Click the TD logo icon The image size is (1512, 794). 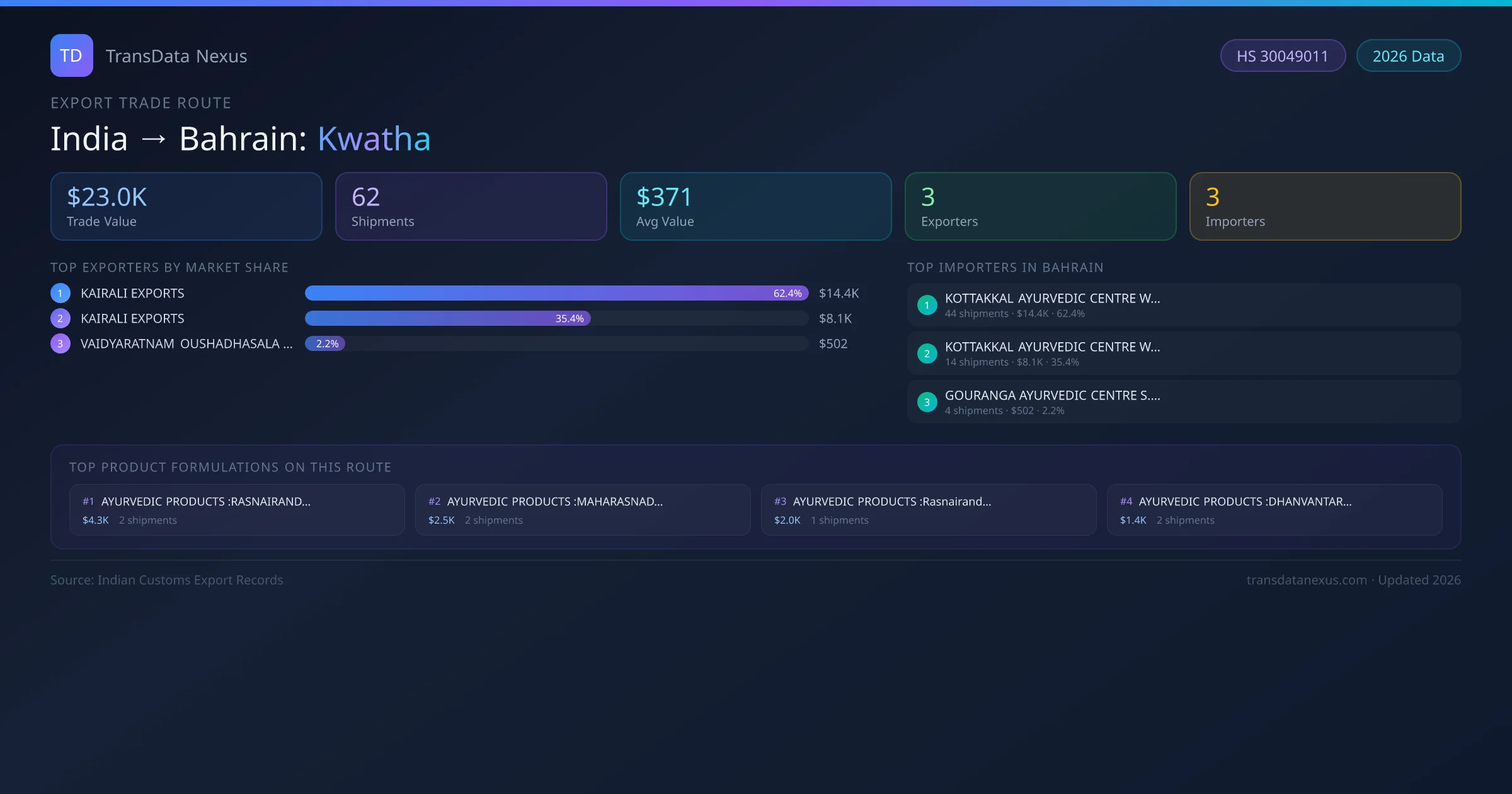[71, 55]
